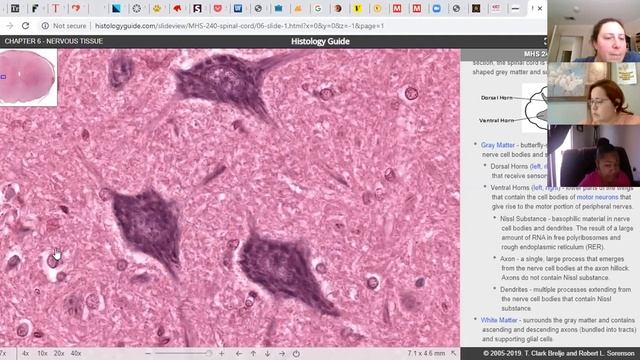Click the browser forward arrow
The width and height of the screenshot is (640, 360).
point(9,26)
